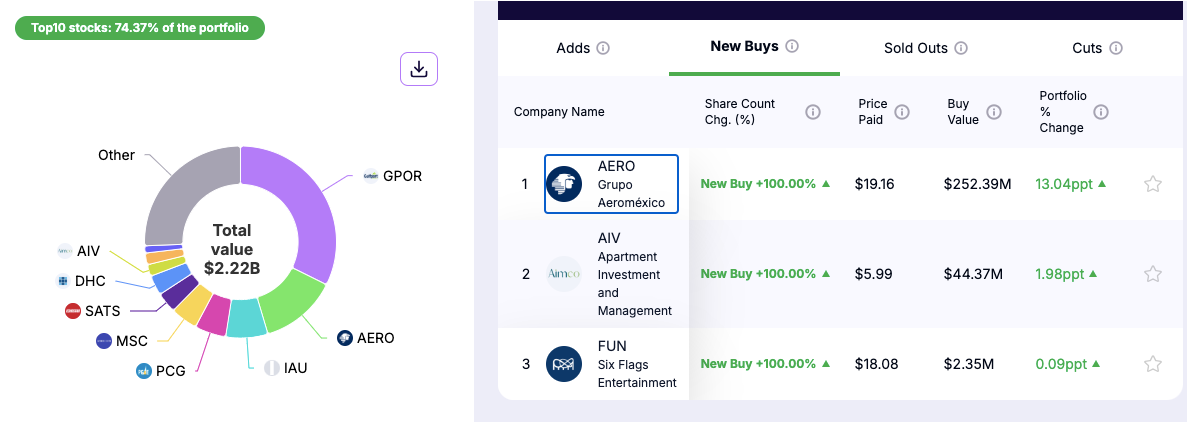Click the SATS label text
The height and width of the screenshot is (422, 1187).
(x=103, y=311)
